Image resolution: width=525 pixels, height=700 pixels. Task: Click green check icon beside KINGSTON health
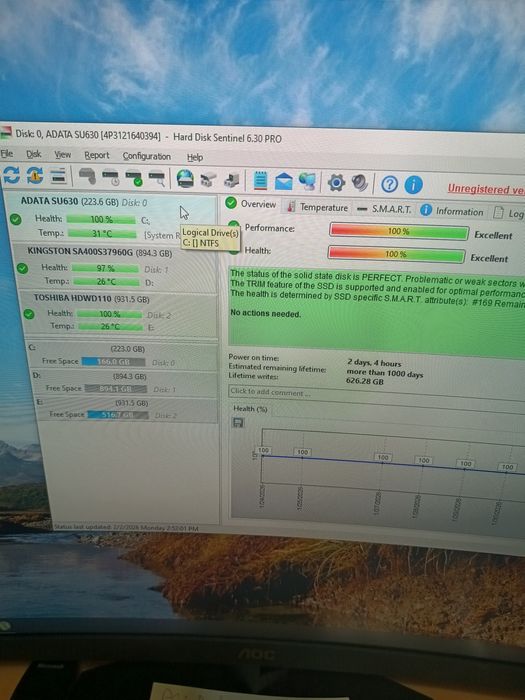click(22, 268)
